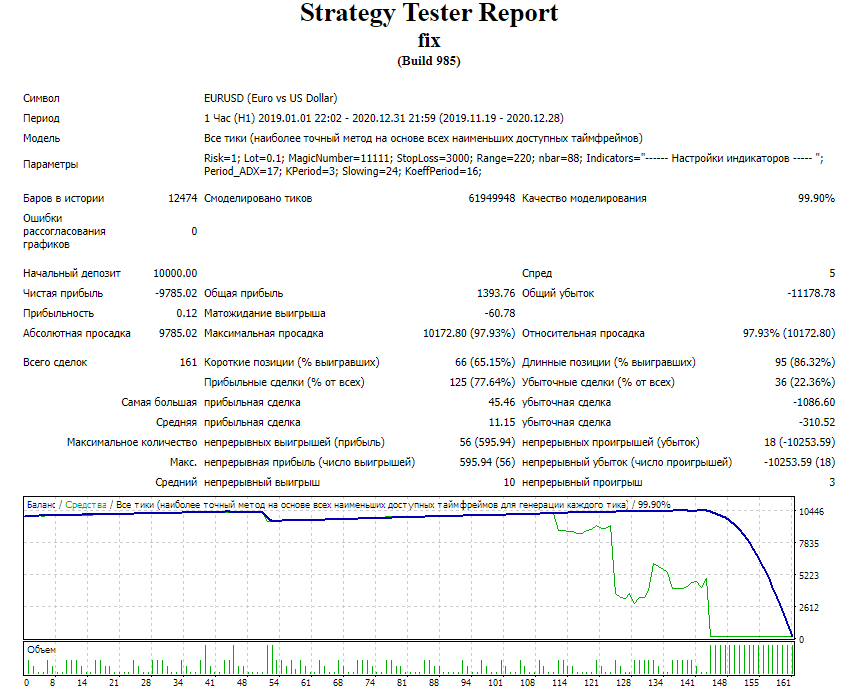850x695 pixels.
Task: Click the average loss trade value '-310.52'
Action: (816, 422)
